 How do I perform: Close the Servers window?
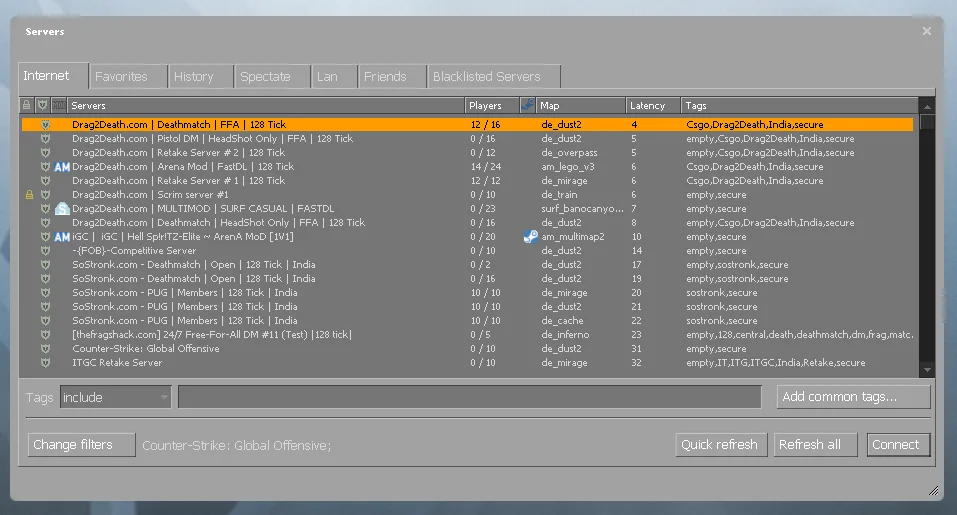pyautogui.click(x=926, y=31)
